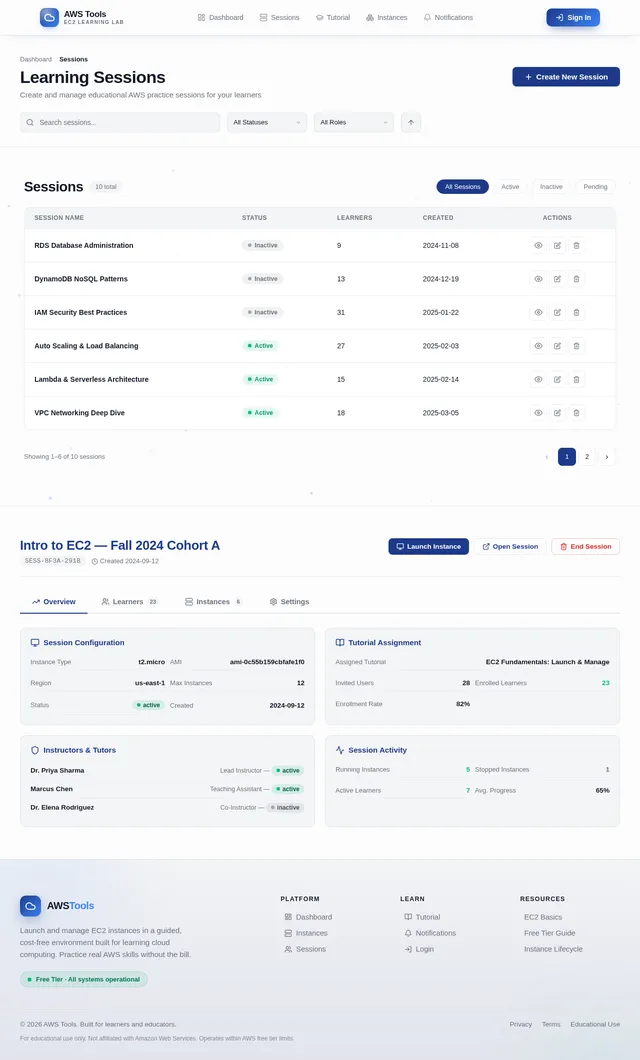The width and height of the screenshot is (640, 1060).
Task: Click the Launch Instance button
Action: 428,546
